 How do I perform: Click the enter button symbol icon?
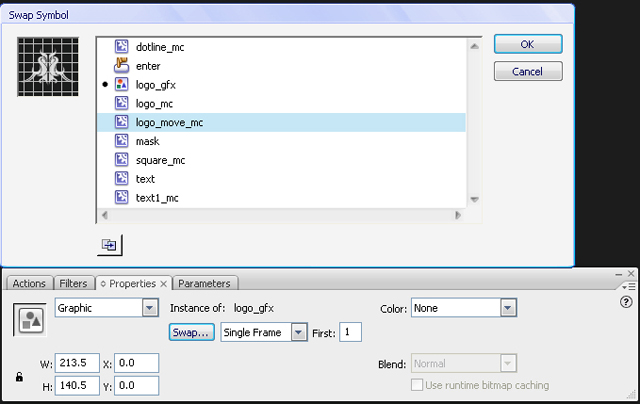tap(121, 65)
